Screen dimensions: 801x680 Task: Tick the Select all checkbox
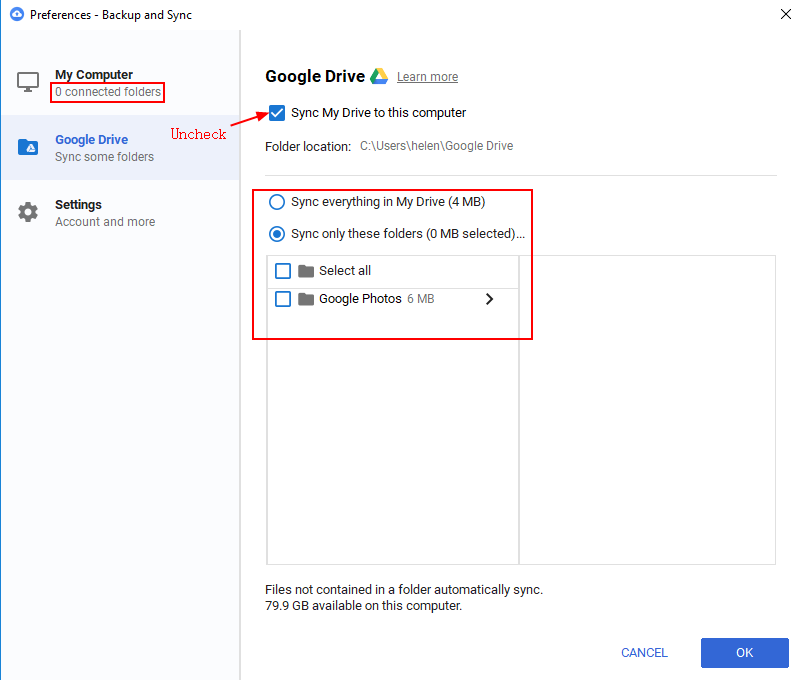coord(283,271)
